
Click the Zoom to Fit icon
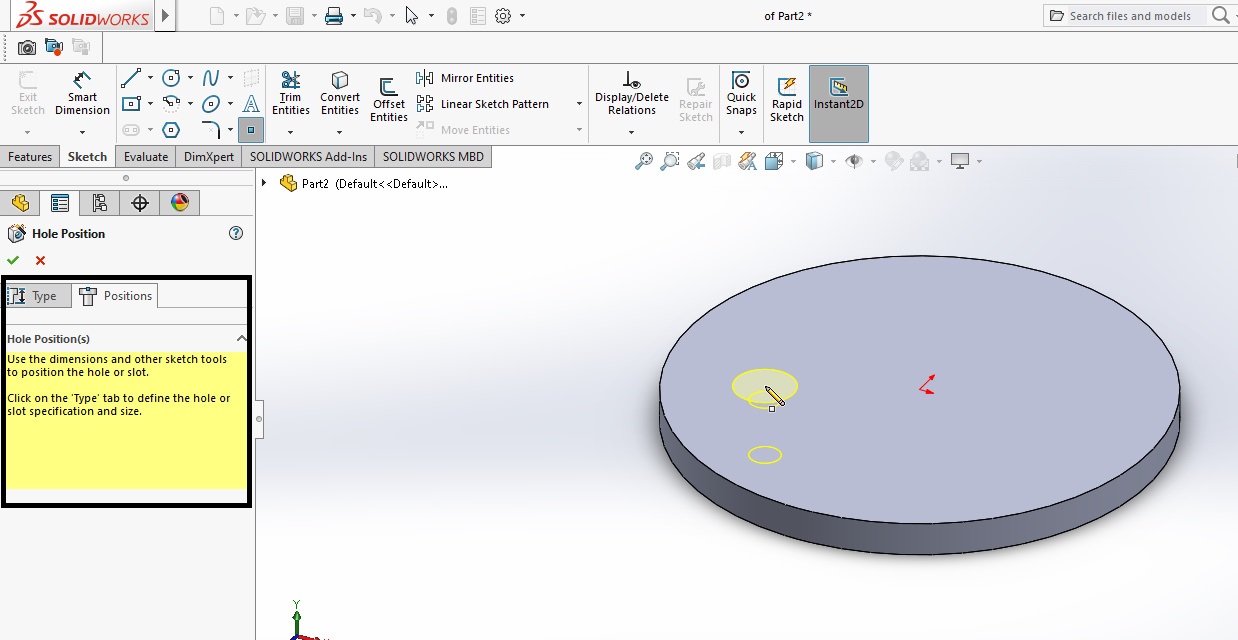(645, 160)
